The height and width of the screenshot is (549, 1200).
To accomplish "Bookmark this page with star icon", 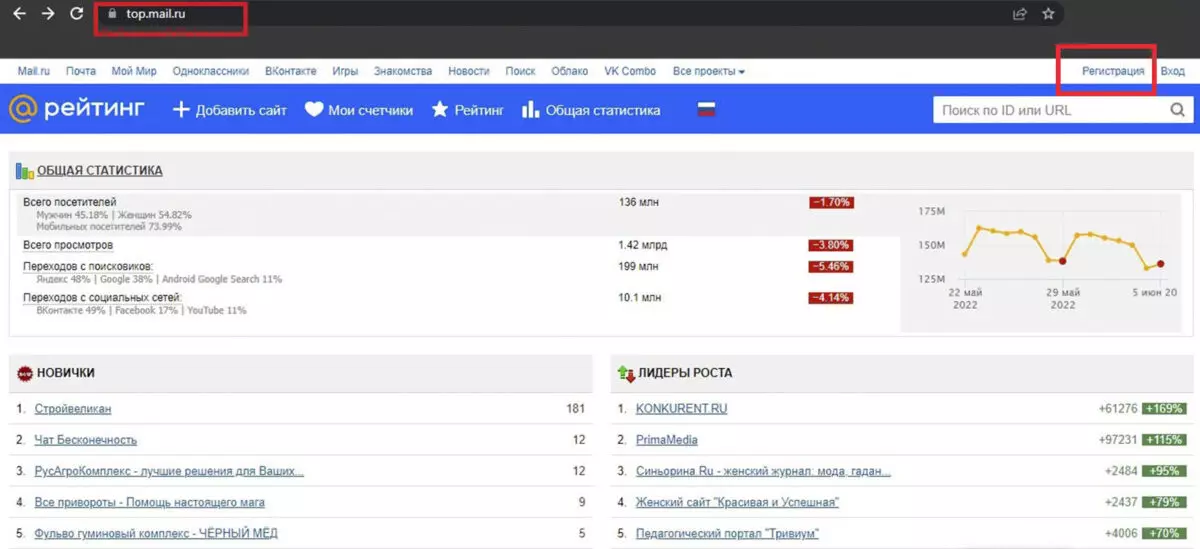I will pyautogui.click(x=1048, y=14).
